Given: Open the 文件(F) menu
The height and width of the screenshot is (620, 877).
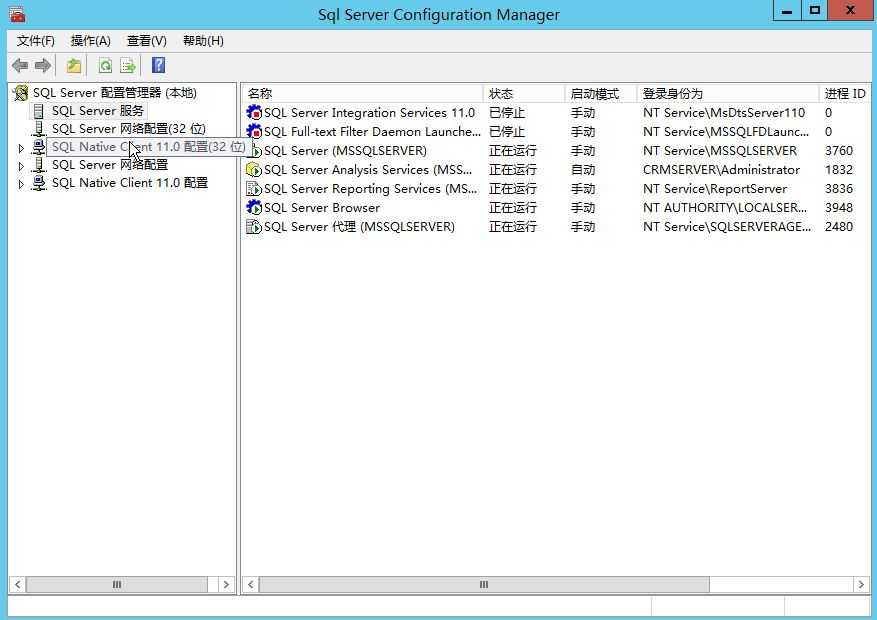Looking at the screenshot, I should [x=36, y=41].
